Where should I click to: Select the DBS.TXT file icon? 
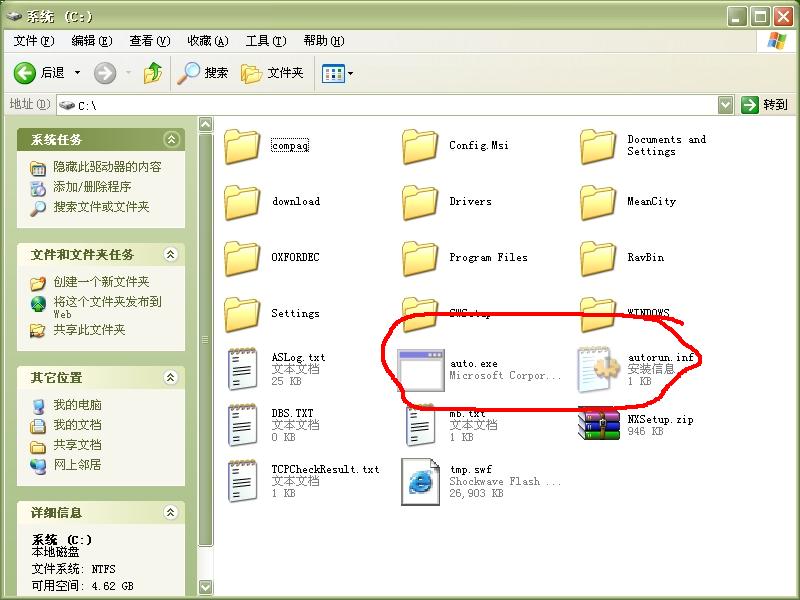(242, 425)
